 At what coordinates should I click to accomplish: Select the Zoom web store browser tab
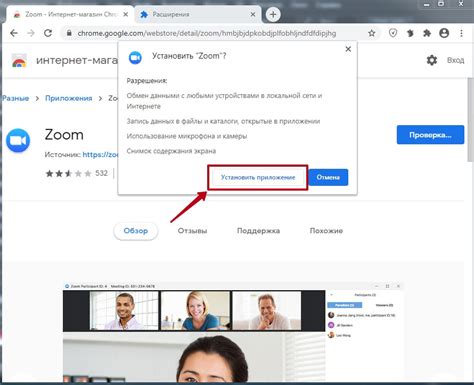click(x=70, y=14)
